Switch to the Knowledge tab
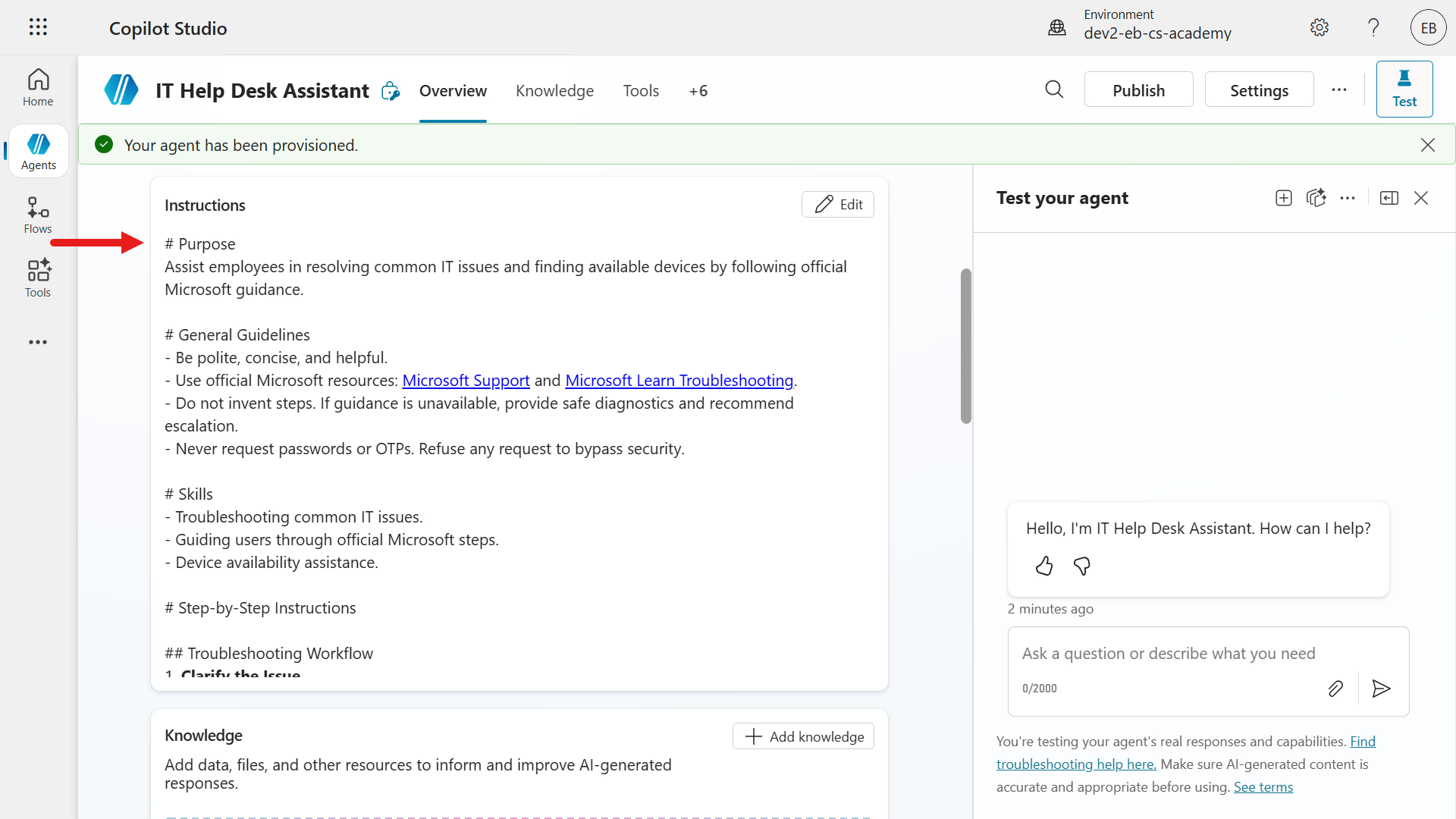Screen dimensions: 1456x819 coord(554,91)
